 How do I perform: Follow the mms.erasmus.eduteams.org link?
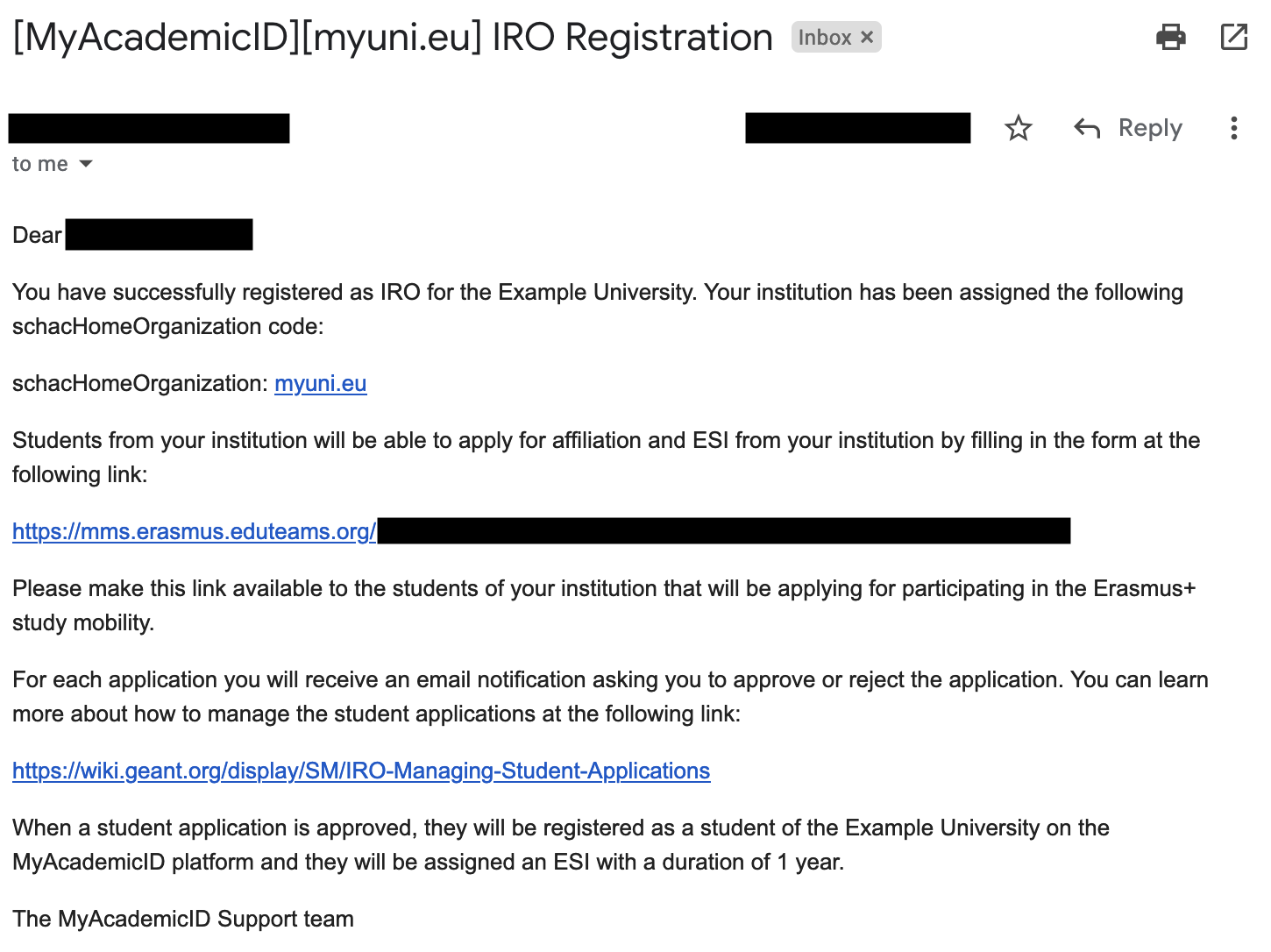[194, 531]
